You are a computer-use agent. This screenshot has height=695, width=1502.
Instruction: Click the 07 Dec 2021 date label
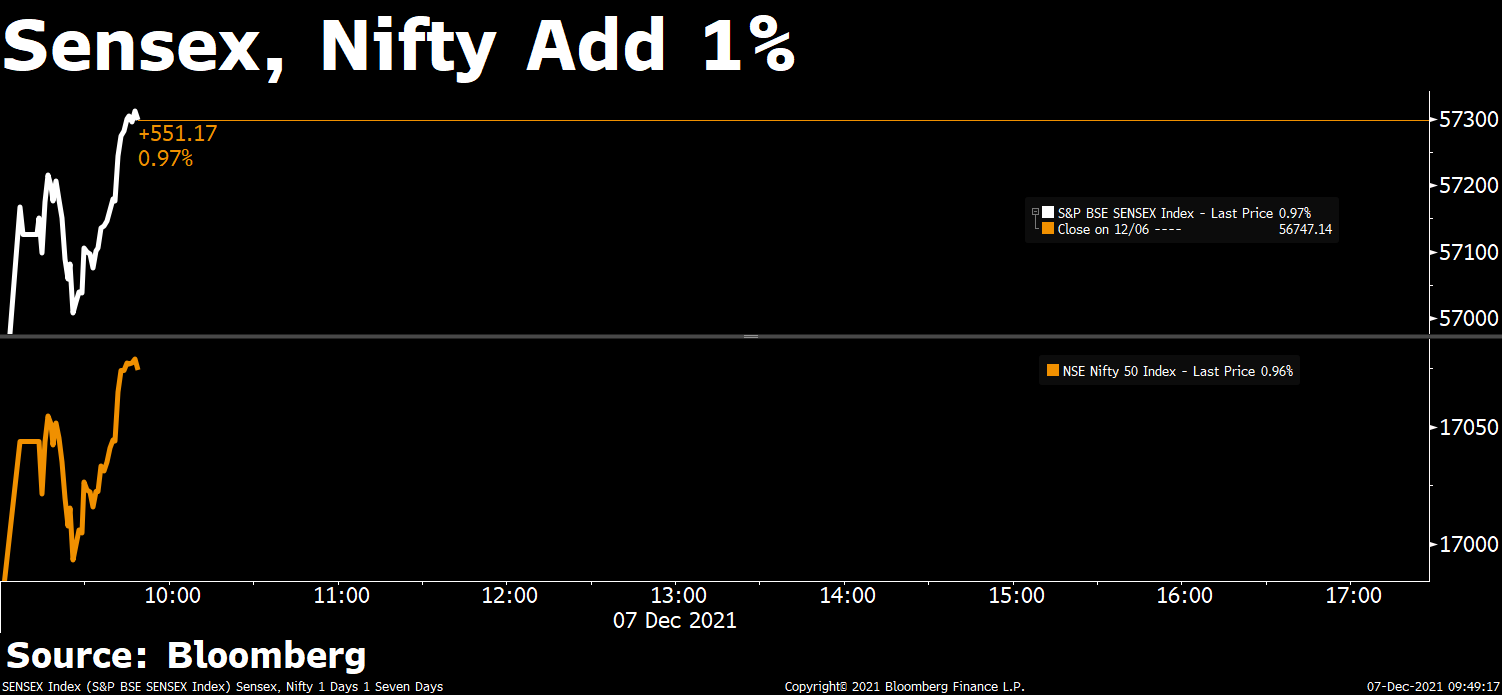(x=674, y=621)
